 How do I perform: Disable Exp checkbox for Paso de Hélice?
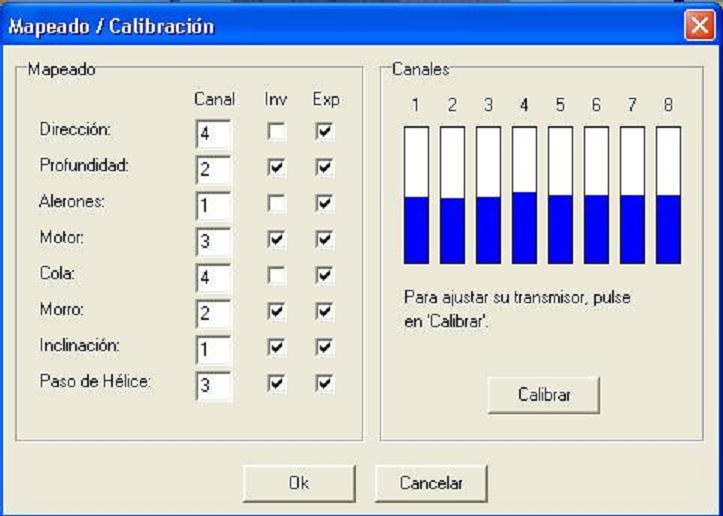pyautogui.click(x=324, y=383)
